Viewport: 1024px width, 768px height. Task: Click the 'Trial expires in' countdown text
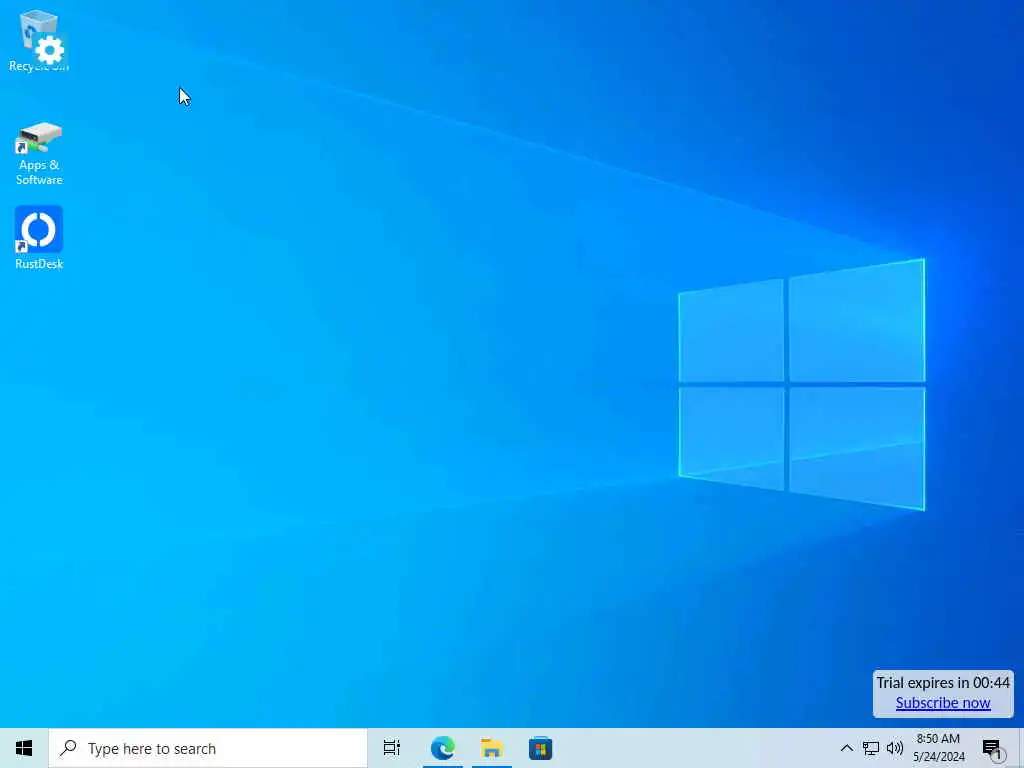943,683
